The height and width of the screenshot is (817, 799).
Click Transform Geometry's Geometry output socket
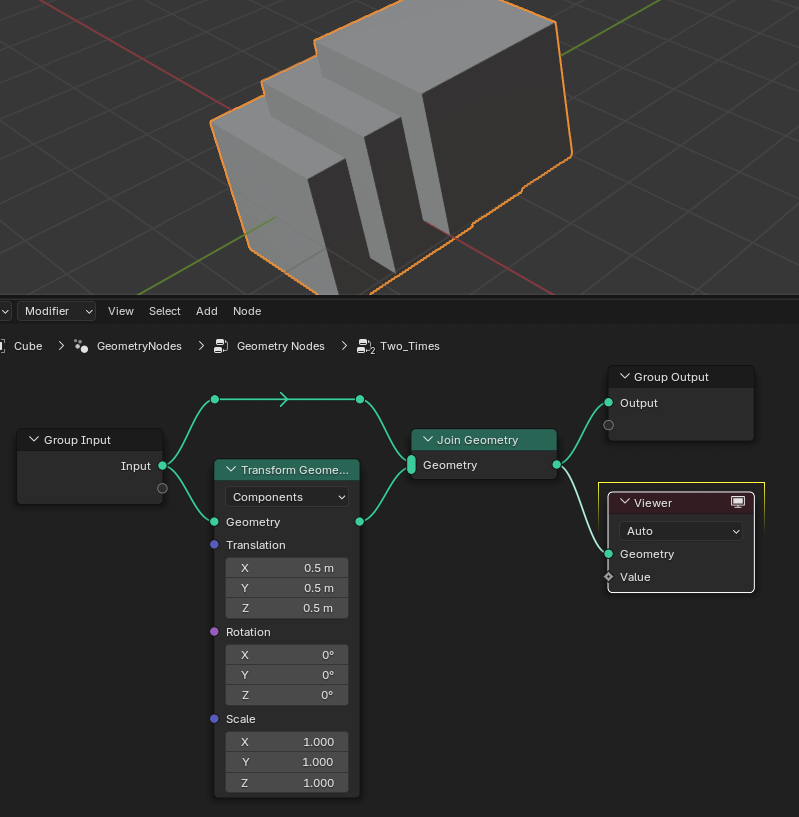tap(360, 522)
